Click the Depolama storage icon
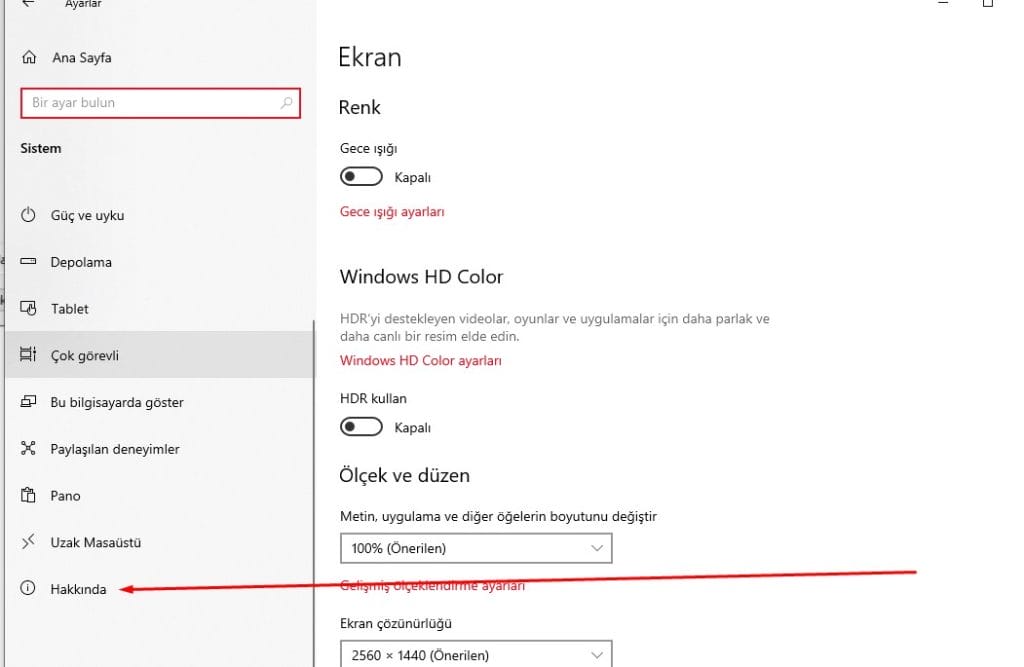 (x=29, y=262)
